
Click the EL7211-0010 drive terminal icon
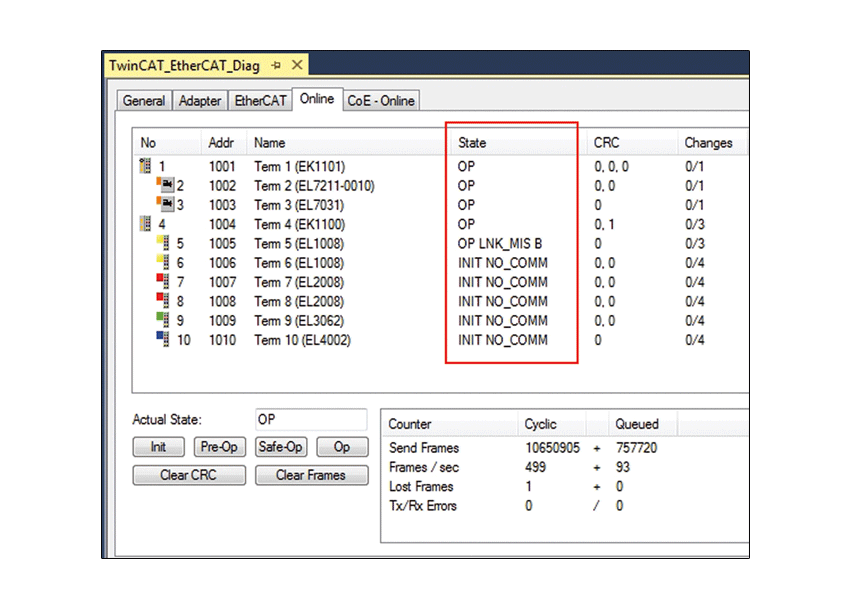tap(165, 185)
